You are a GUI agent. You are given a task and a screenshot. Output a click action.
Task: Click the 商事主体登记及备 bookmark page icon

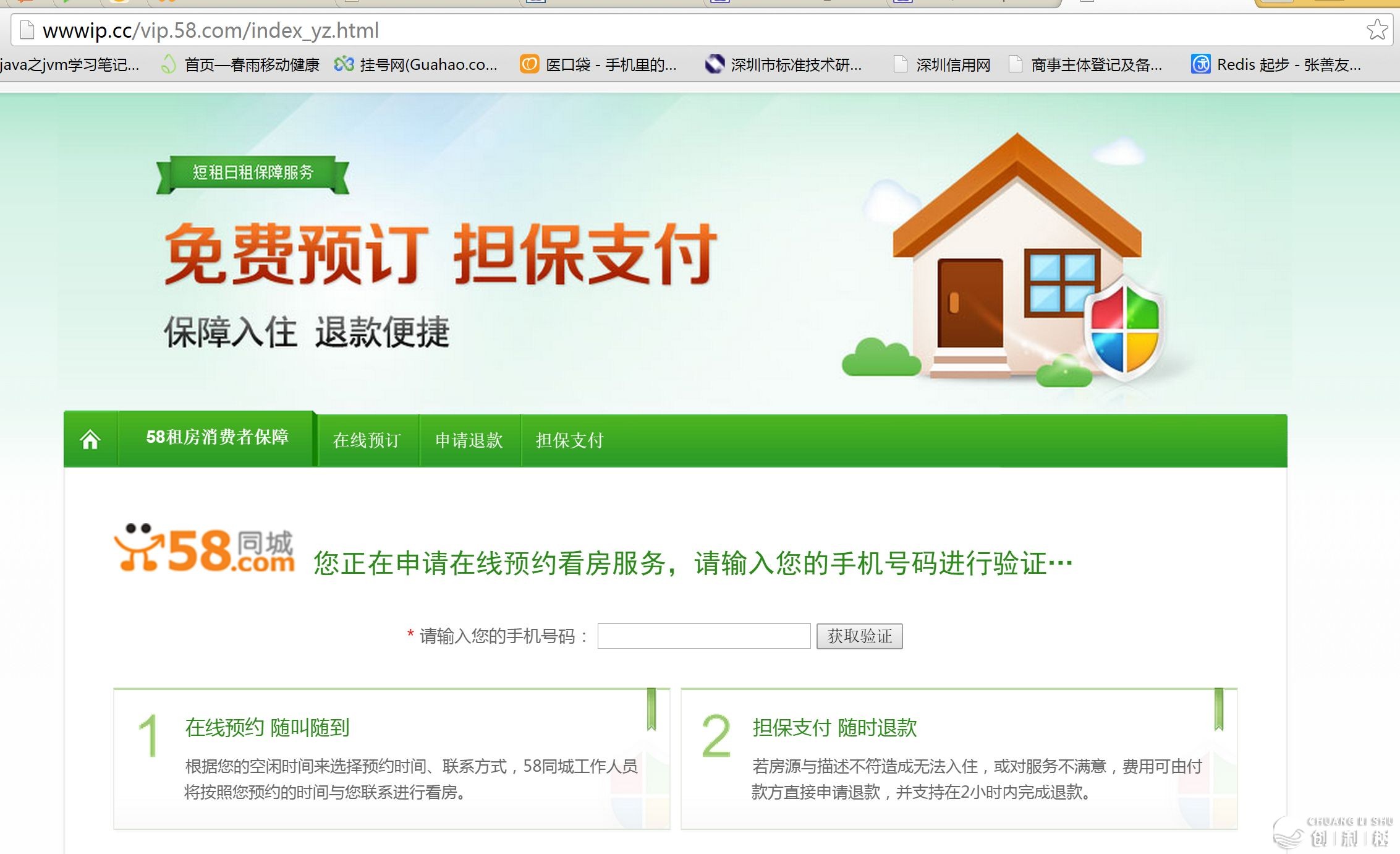pyautogui.click(x=1015, y=64)
